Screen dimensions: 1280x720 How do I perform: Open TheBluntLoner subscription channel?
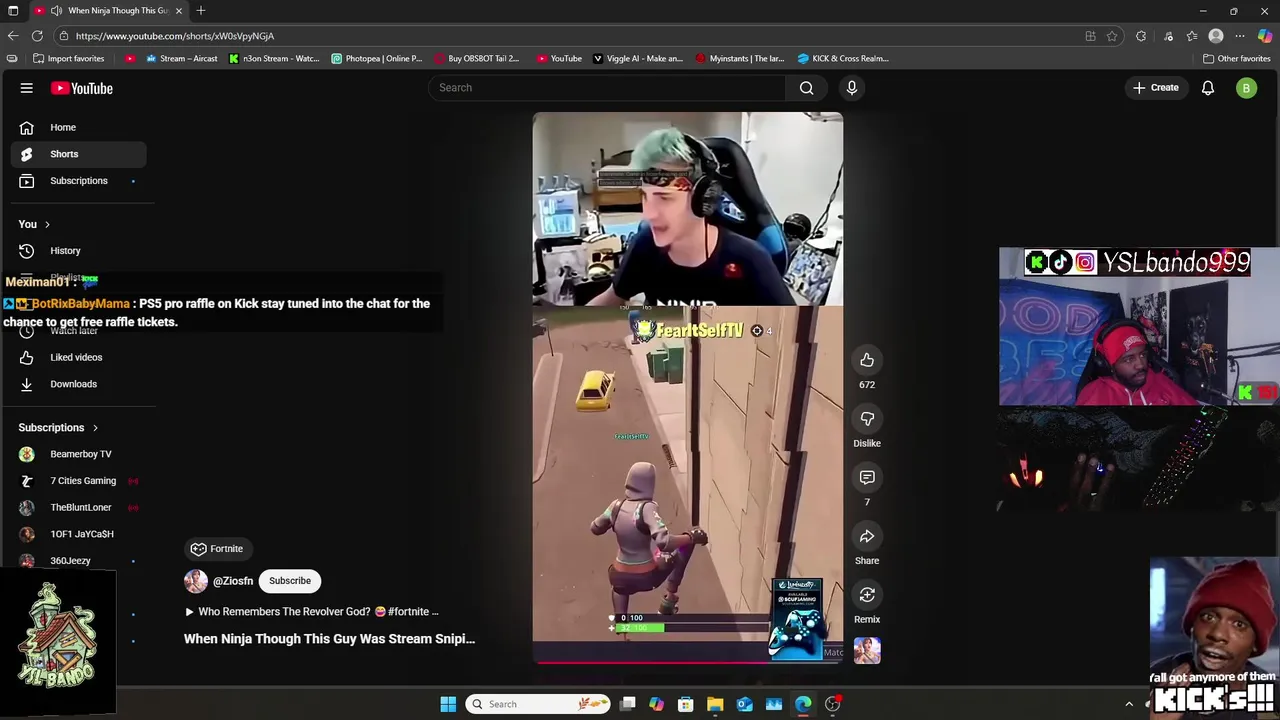[78, 508]
